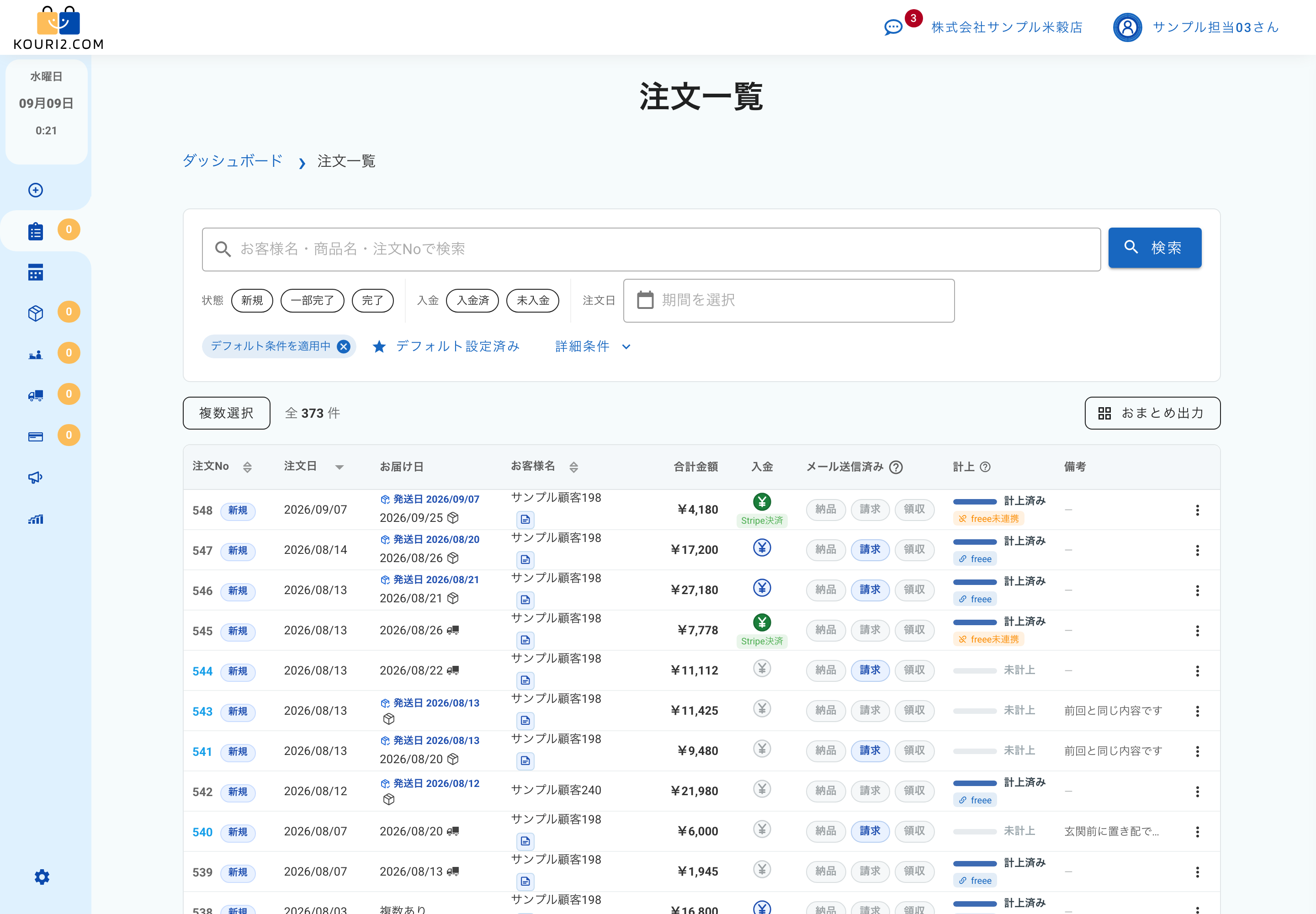Open the document icon for order 548
This screenshot has width=1316, height=914.
point(525,520)
